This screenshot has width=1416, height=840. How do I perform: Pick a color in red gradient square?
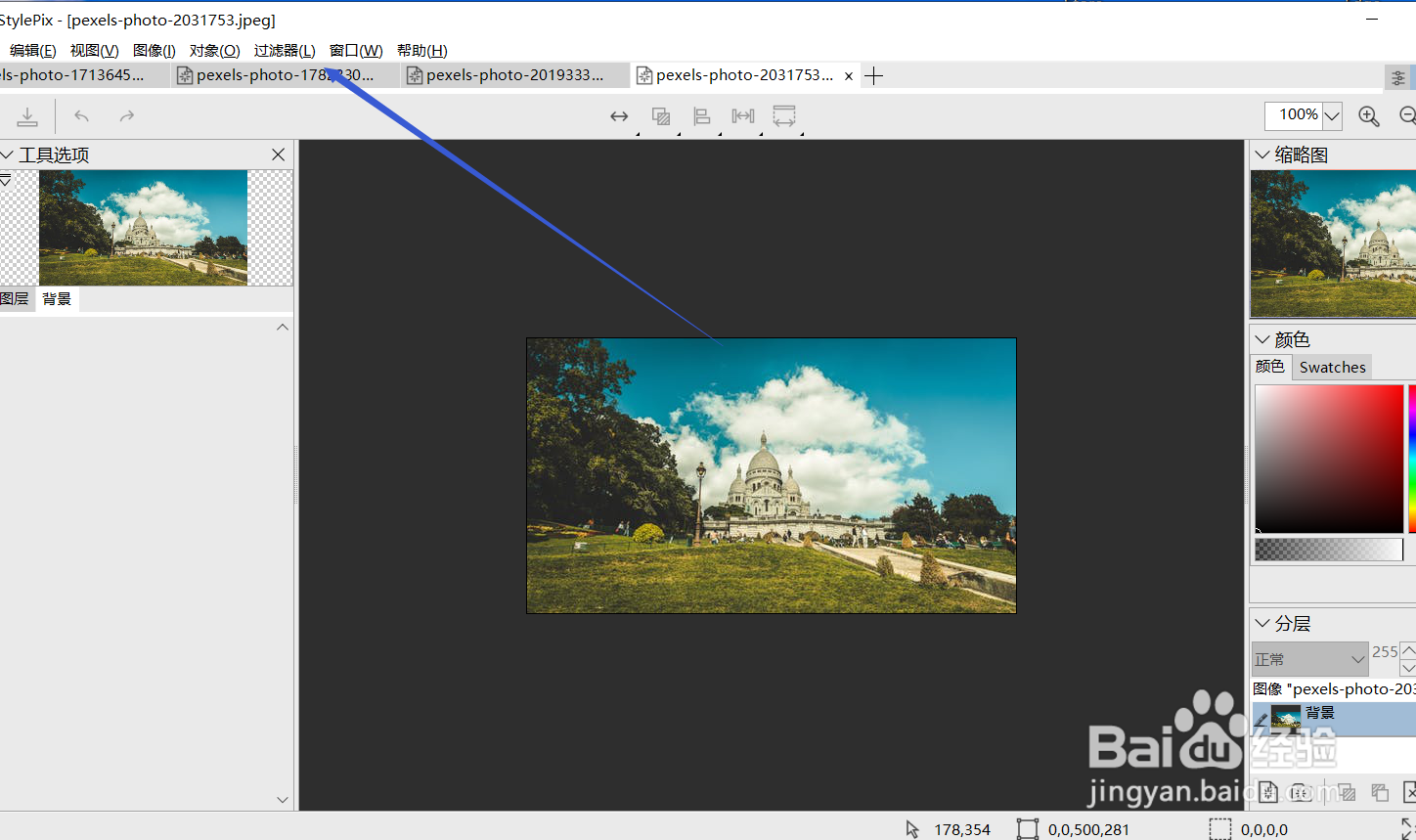1329,459
